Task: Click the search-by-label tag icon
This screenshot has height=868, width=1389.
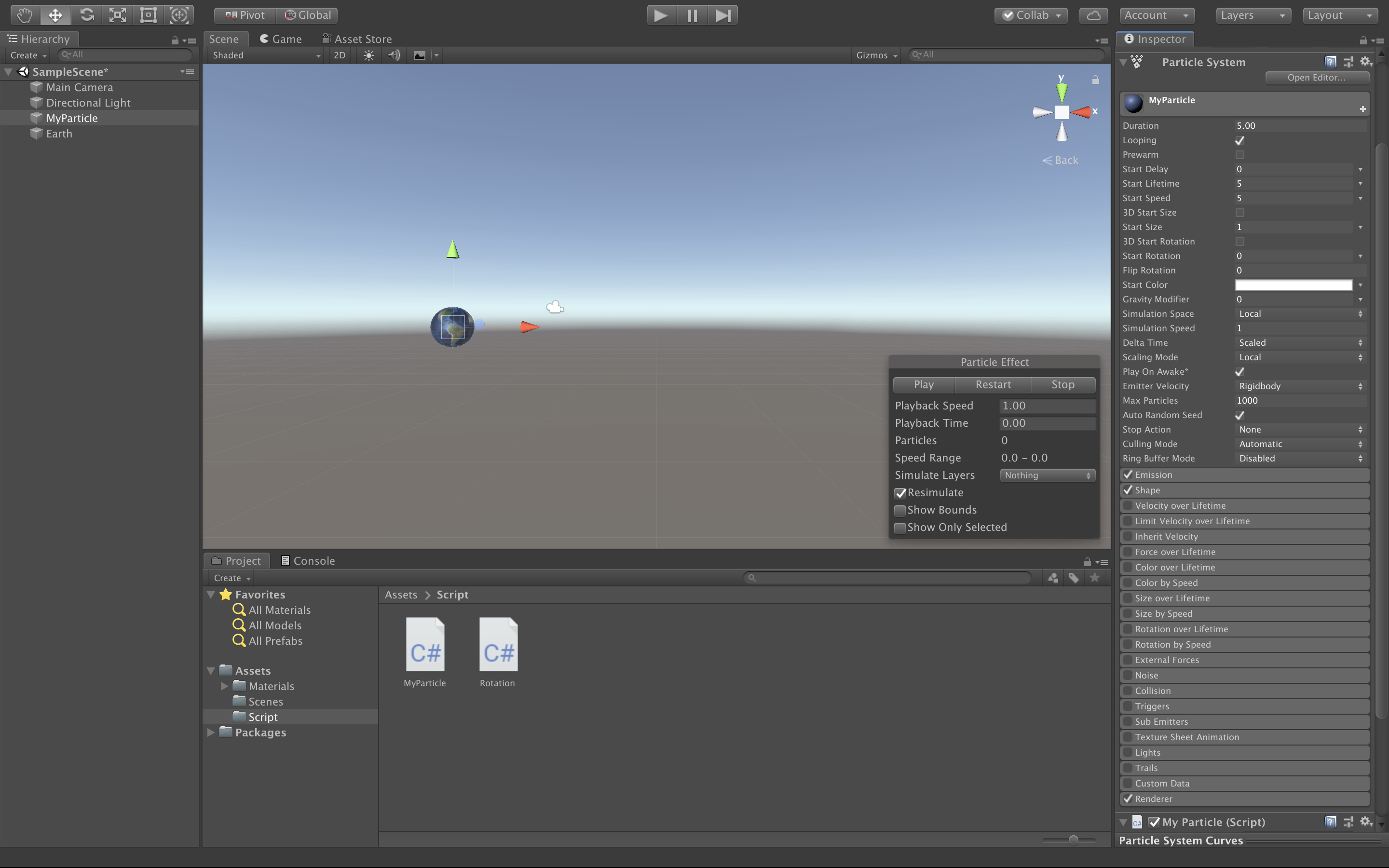Action: click(1073, 578)
